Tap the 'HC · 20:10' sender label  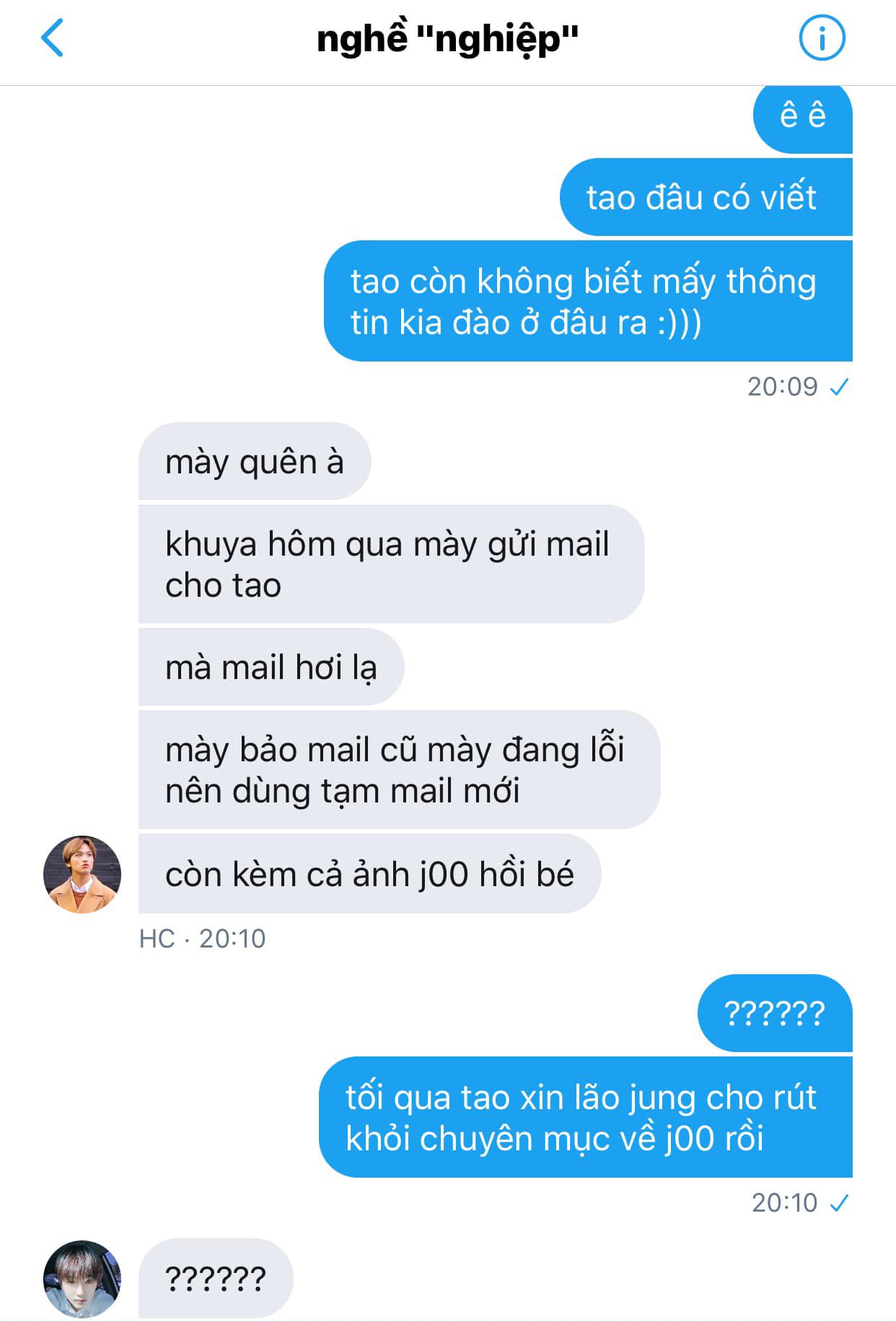click(202, 938)
